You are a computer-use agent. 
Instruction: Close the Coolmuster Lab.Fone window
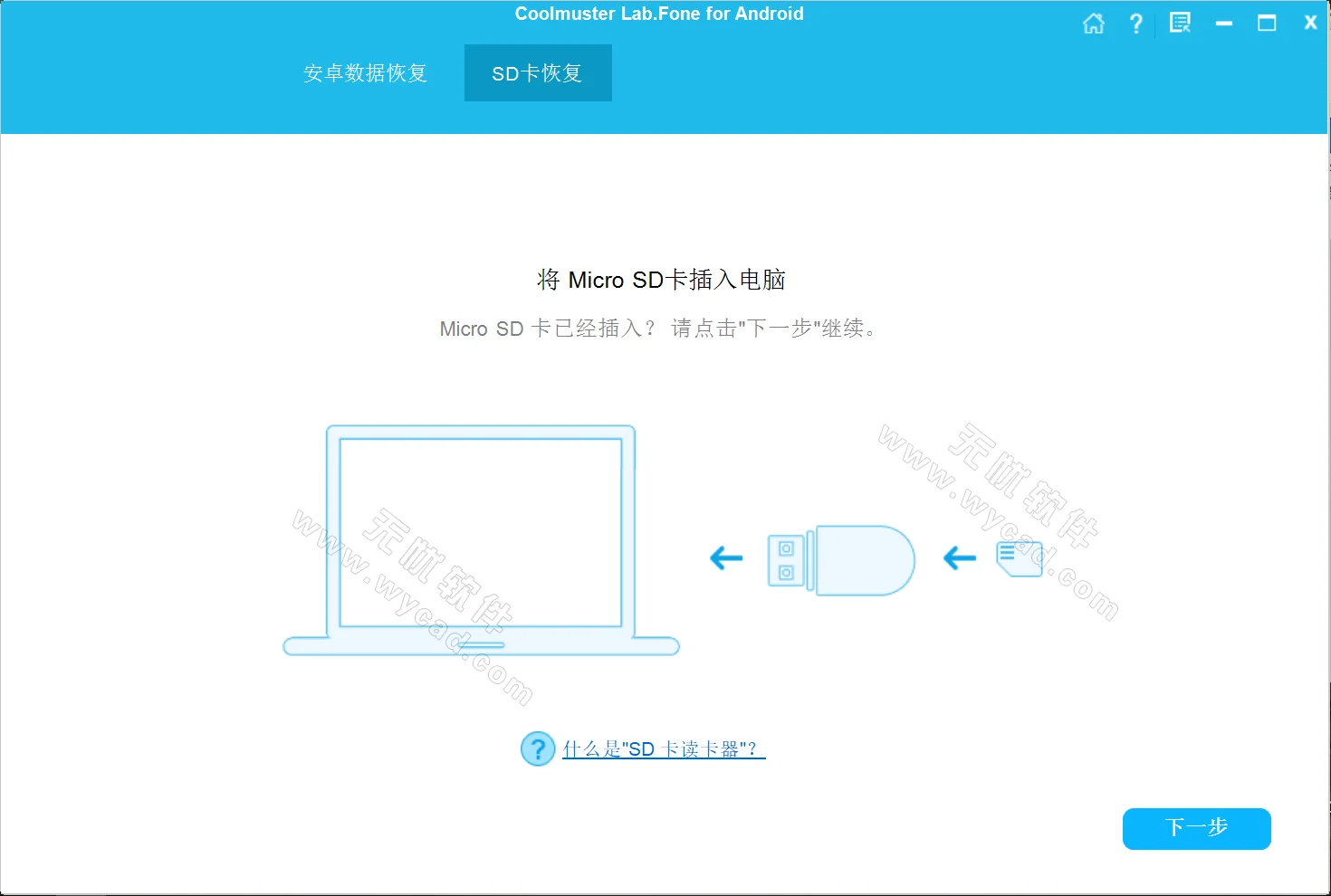point(1310,23)
